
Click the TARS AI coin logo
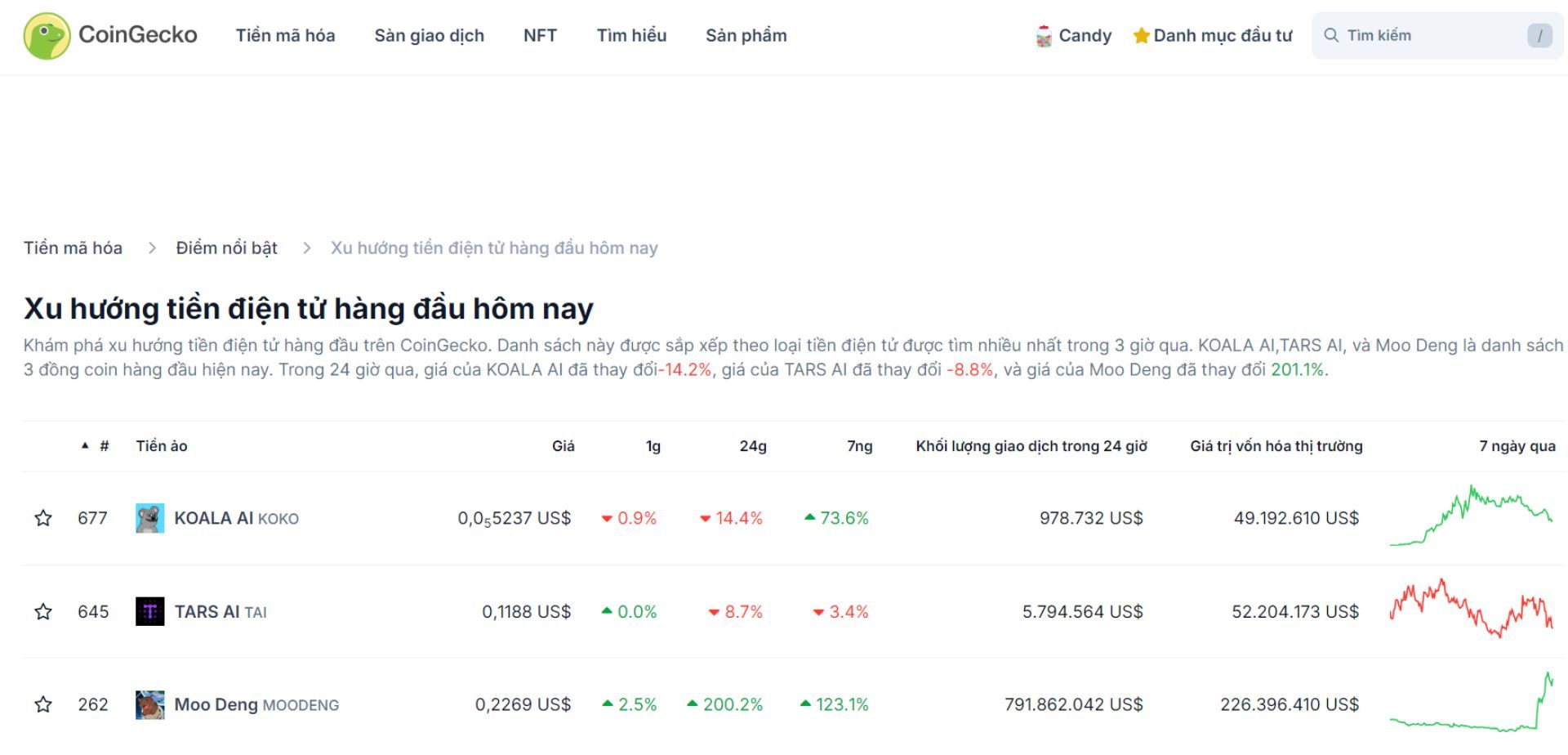[x=150, y=611]
